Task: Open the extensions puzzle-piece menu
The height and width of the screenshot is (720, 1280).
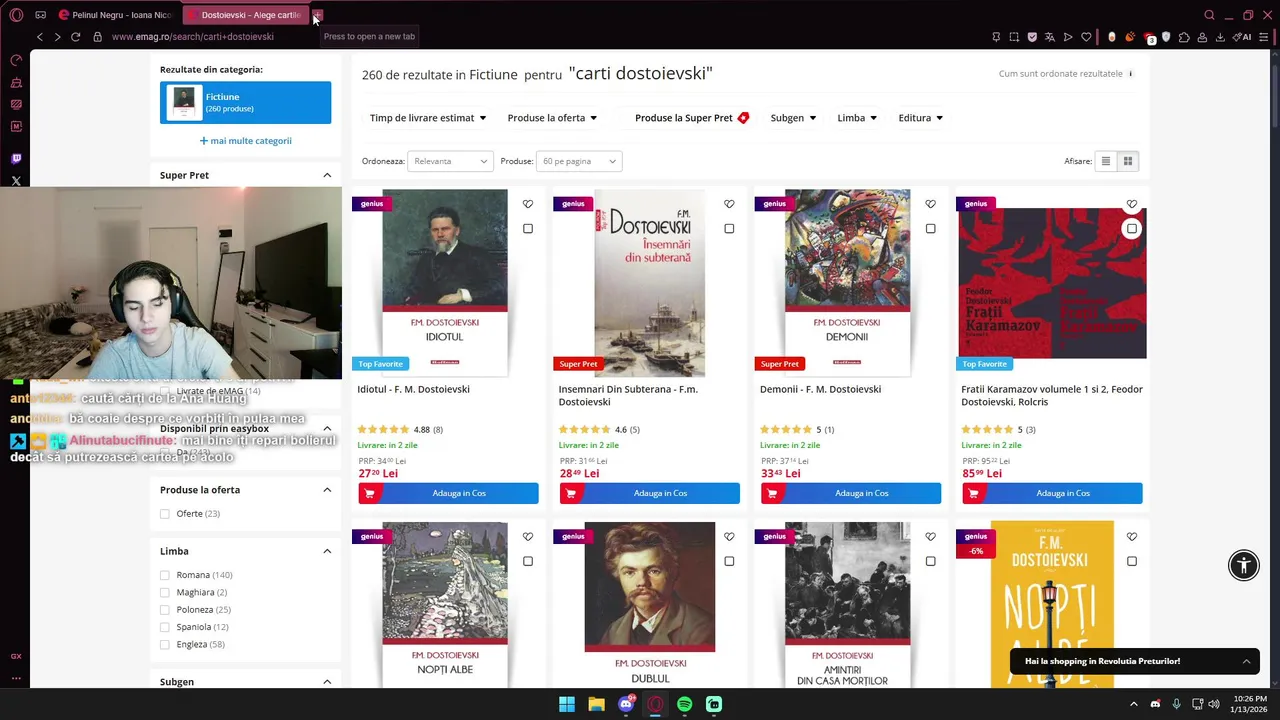Action: pos(1184,37)
